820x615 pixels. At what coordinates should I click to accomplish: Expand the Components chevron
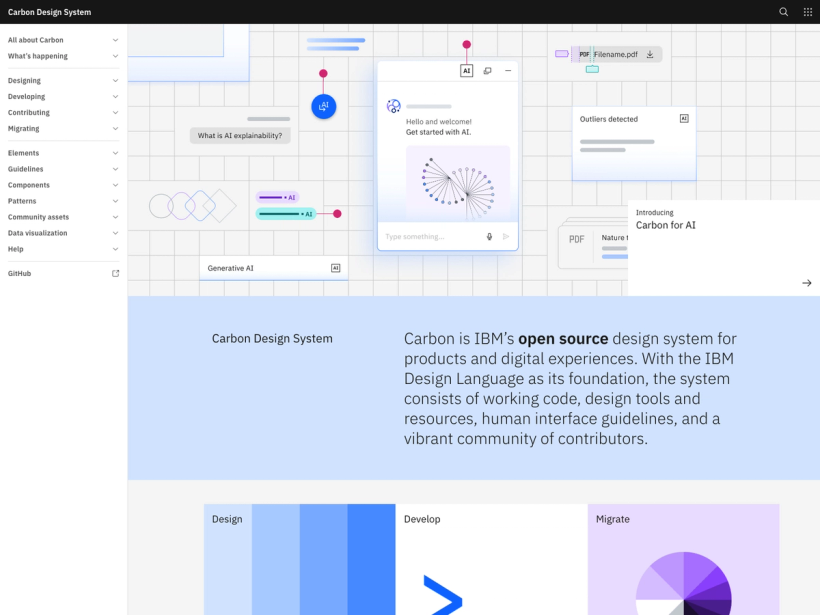(116, 185)
